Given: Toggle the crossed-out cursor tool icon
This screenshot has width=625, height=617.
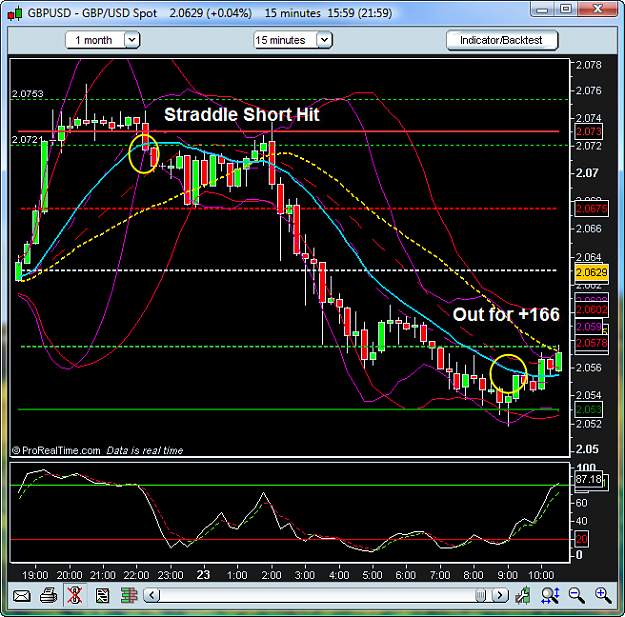Looking at the screenshot, I should tap(75, 595).
